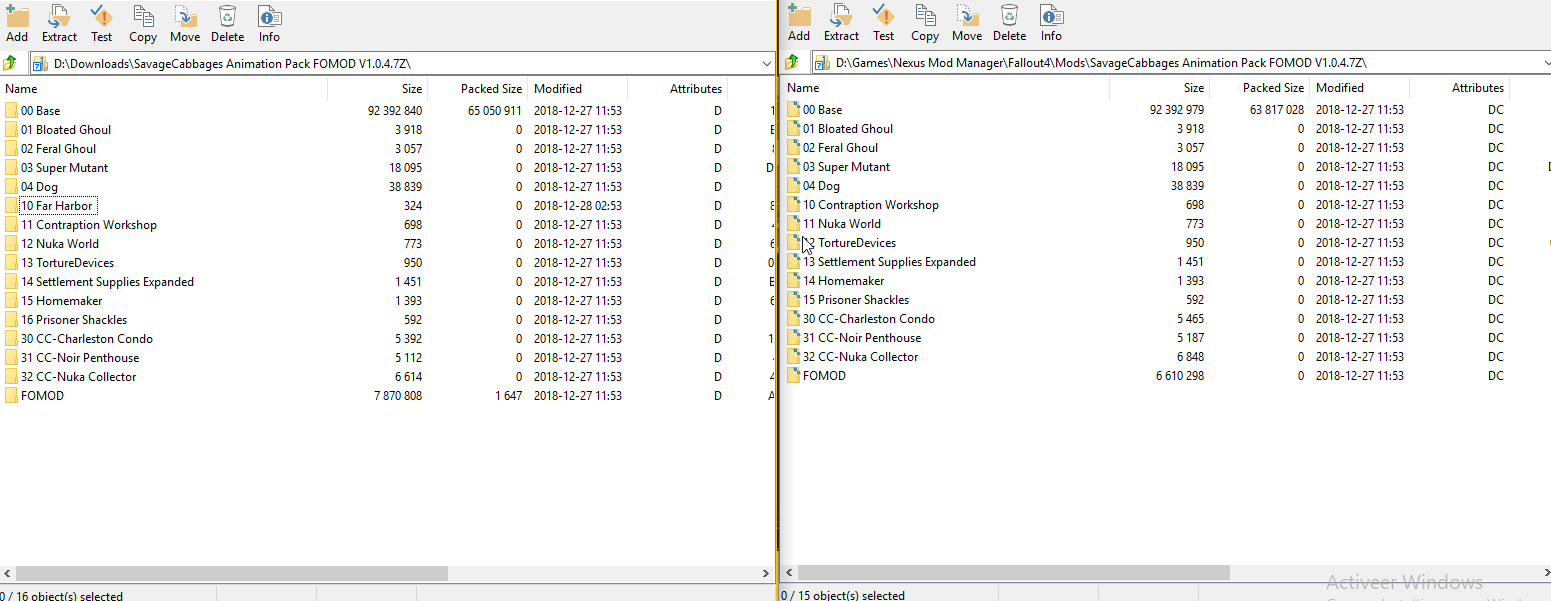Click left window horizontal scrollbar thumb

[x=232, y=574]
